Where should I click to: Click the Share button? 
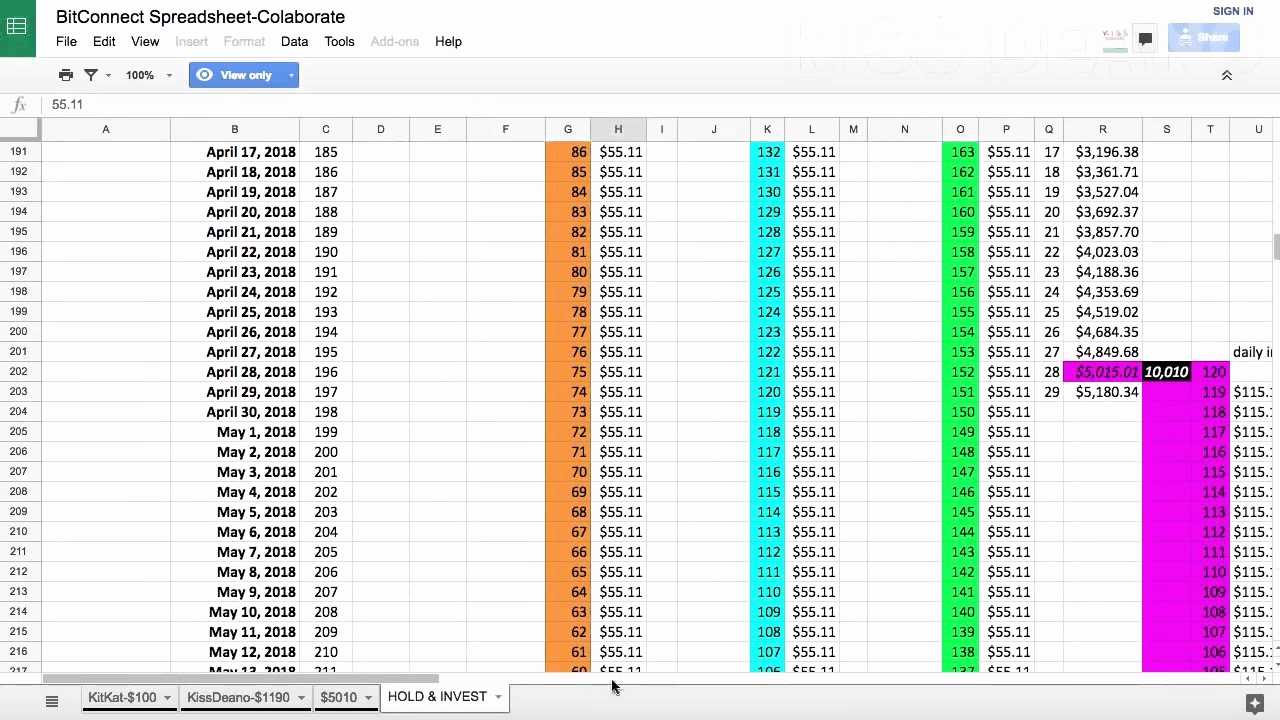tap(1204, 38)
